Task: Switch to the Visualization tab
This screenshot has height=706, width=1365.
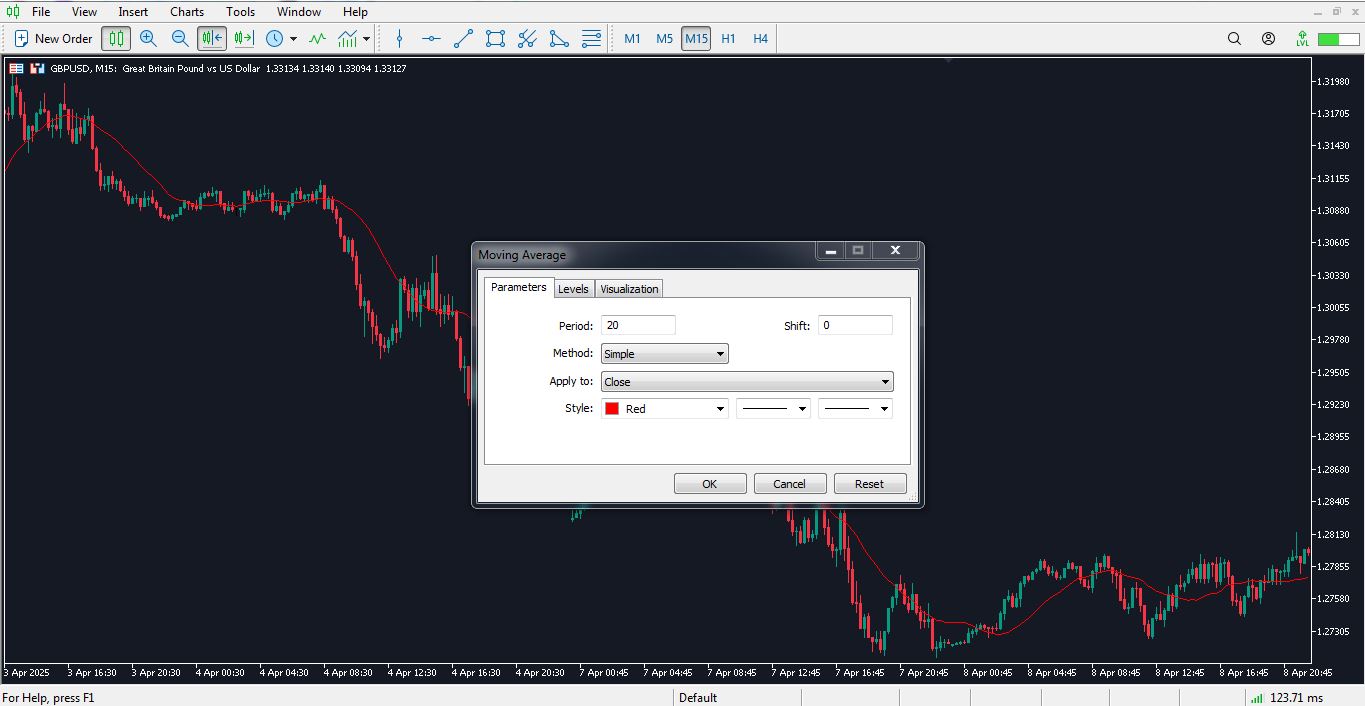Action: (628, 288)
